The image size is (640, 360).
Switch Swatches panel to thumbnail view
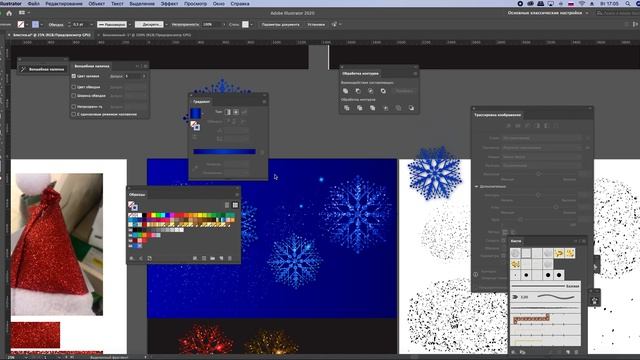[235, 205]
